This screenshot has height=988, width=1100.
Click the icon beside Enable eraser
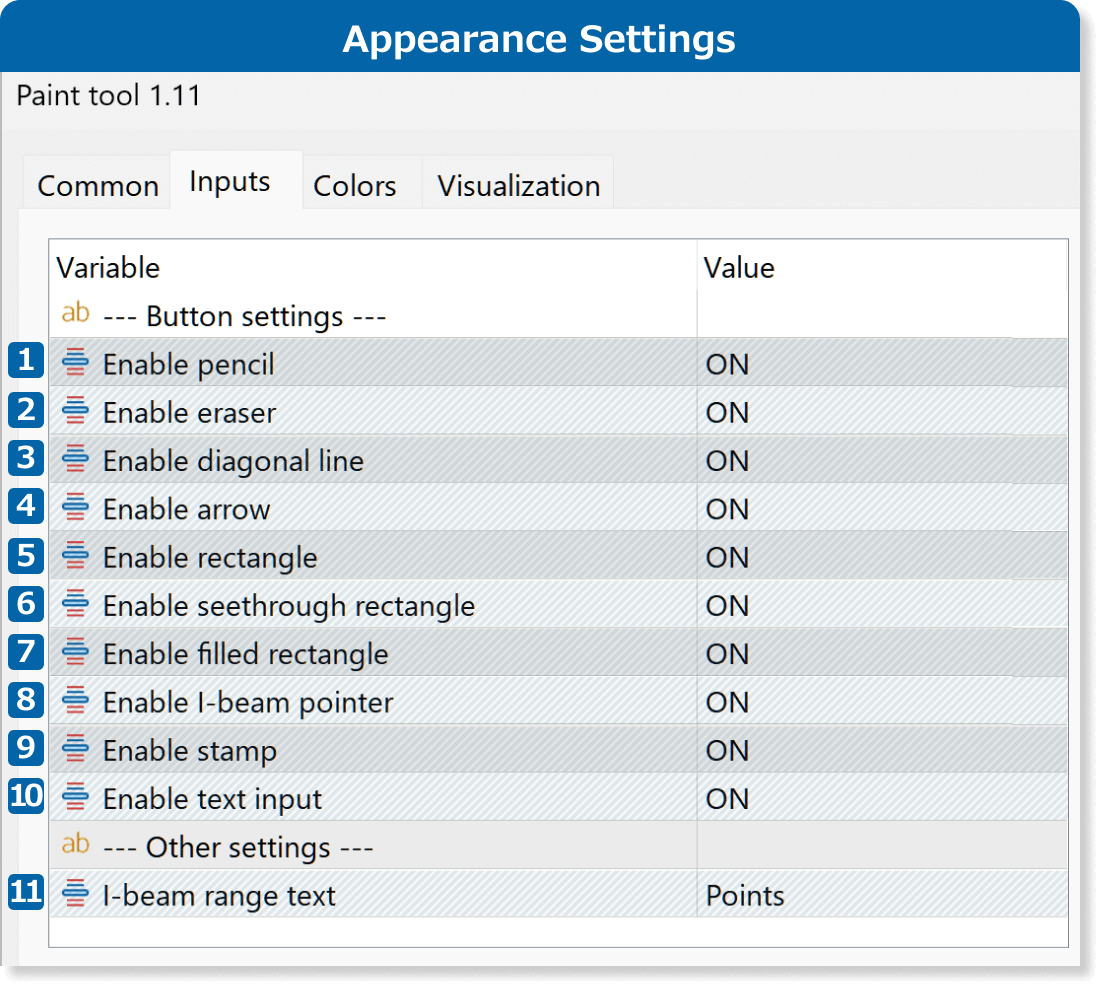point(76,411)
